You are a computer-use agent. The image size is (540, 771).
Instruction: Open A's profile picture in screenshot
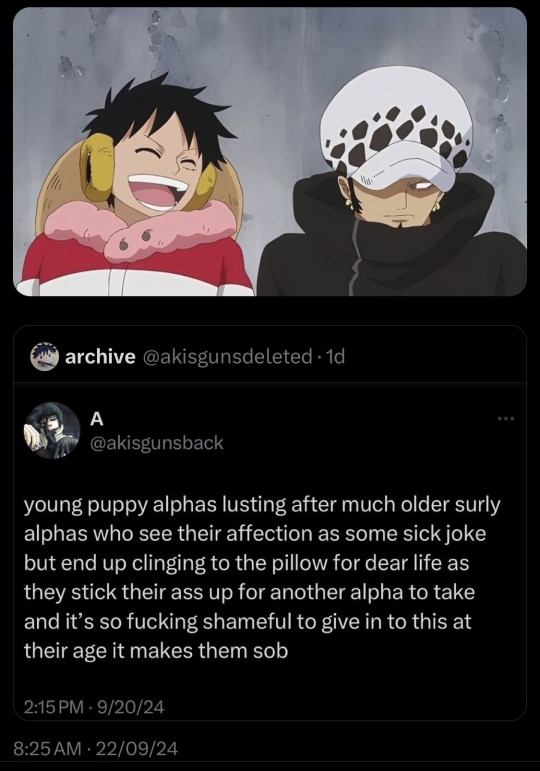click(x=52, y=430)
